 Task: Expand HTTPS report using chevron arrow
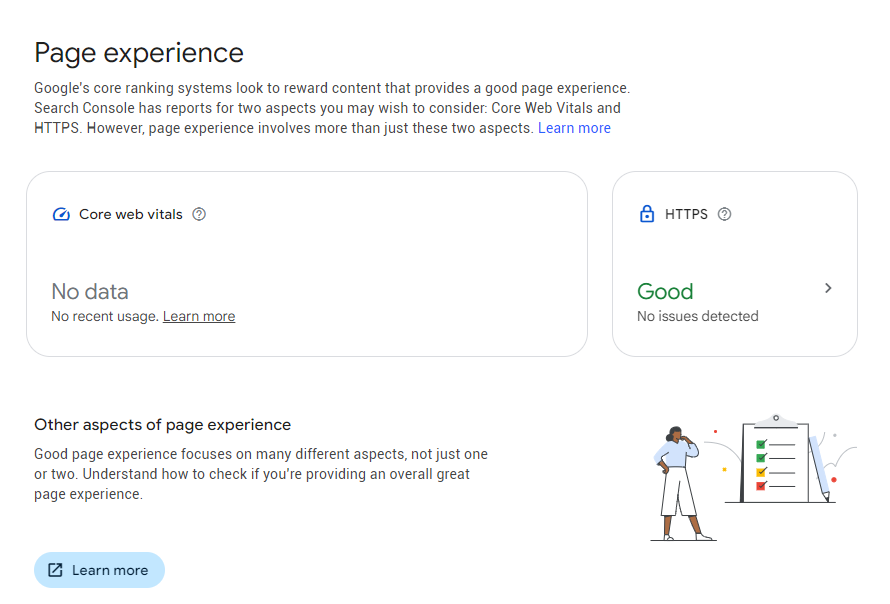point(828,288)
